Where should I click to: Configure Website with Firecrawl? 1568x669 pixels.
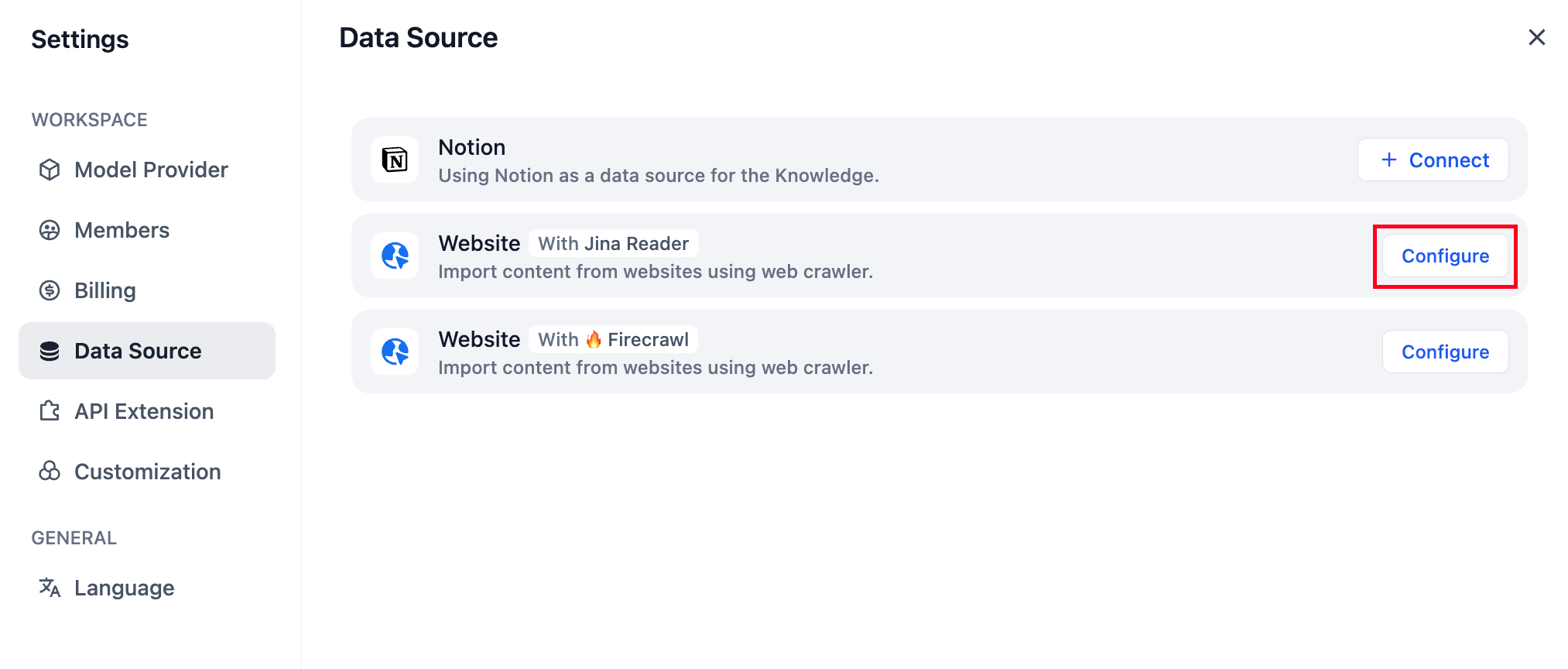1445,352
